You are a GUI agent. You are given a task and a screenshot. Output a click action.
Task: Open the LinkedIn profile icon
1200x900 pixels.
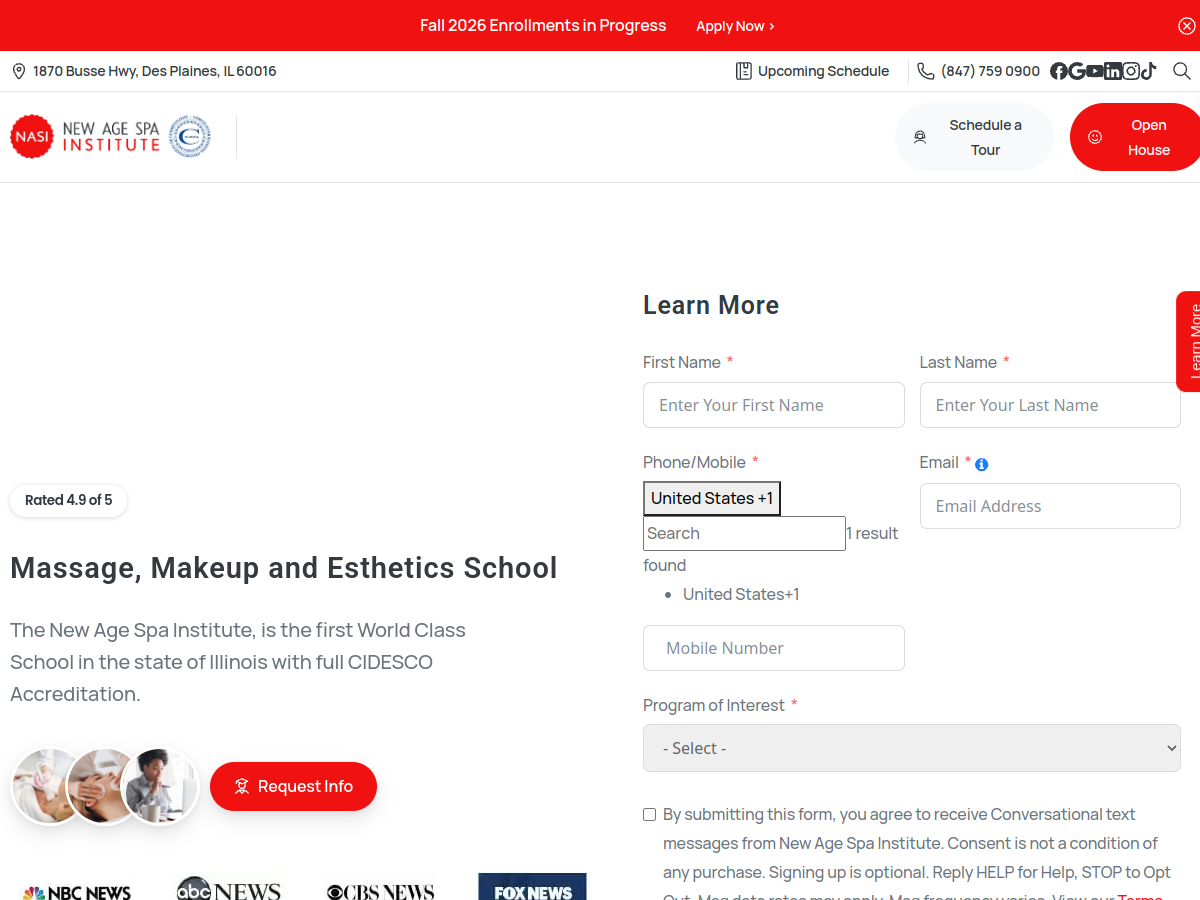(x=1112, y=71)
